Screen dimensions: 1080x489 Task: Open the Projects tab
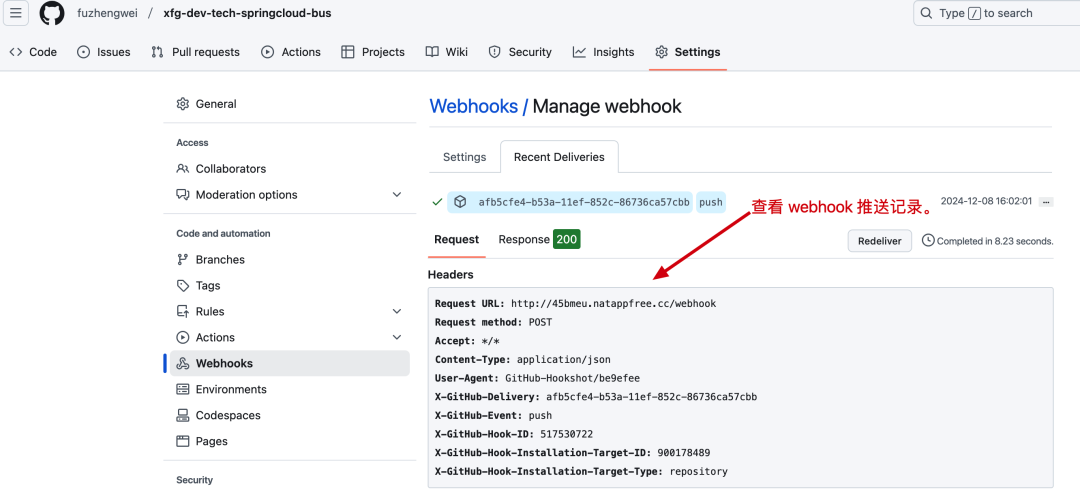pyautogui.click(x=373, y=52)
